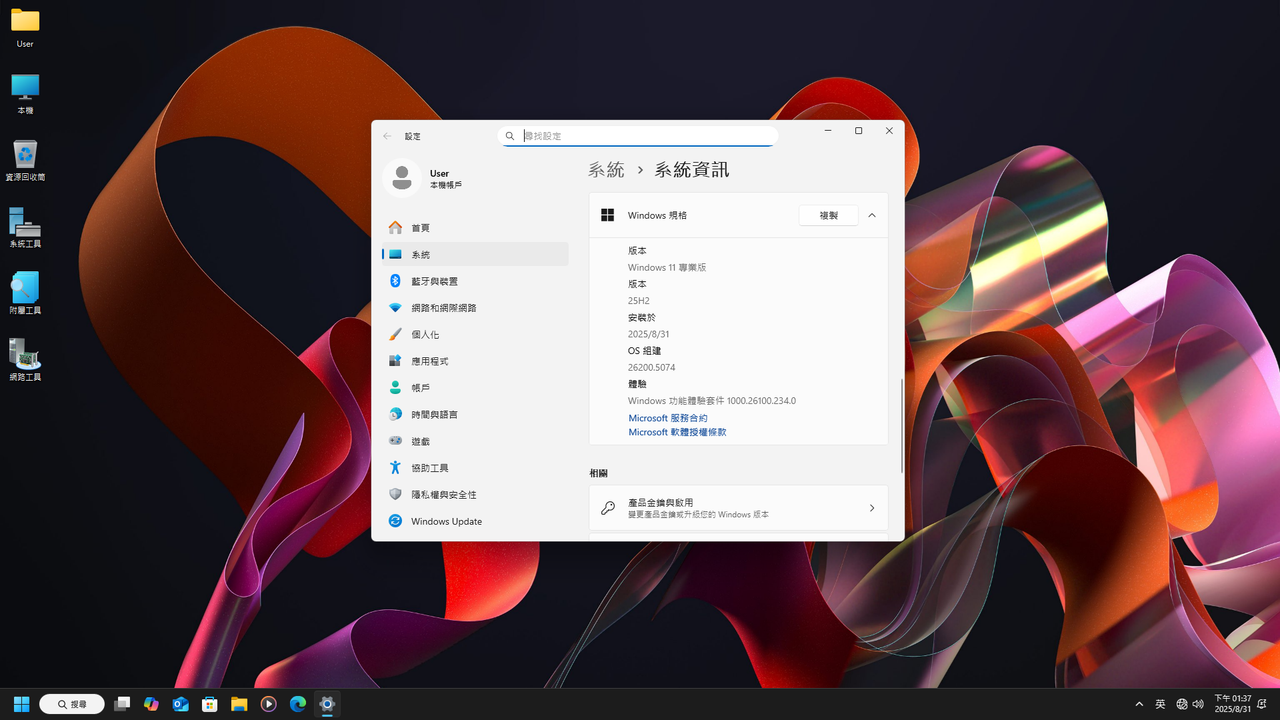The height and width of the screenshot is (720, 1280).
Task: Click the 2025/8/31 install date value
Action: pos(649,334)
